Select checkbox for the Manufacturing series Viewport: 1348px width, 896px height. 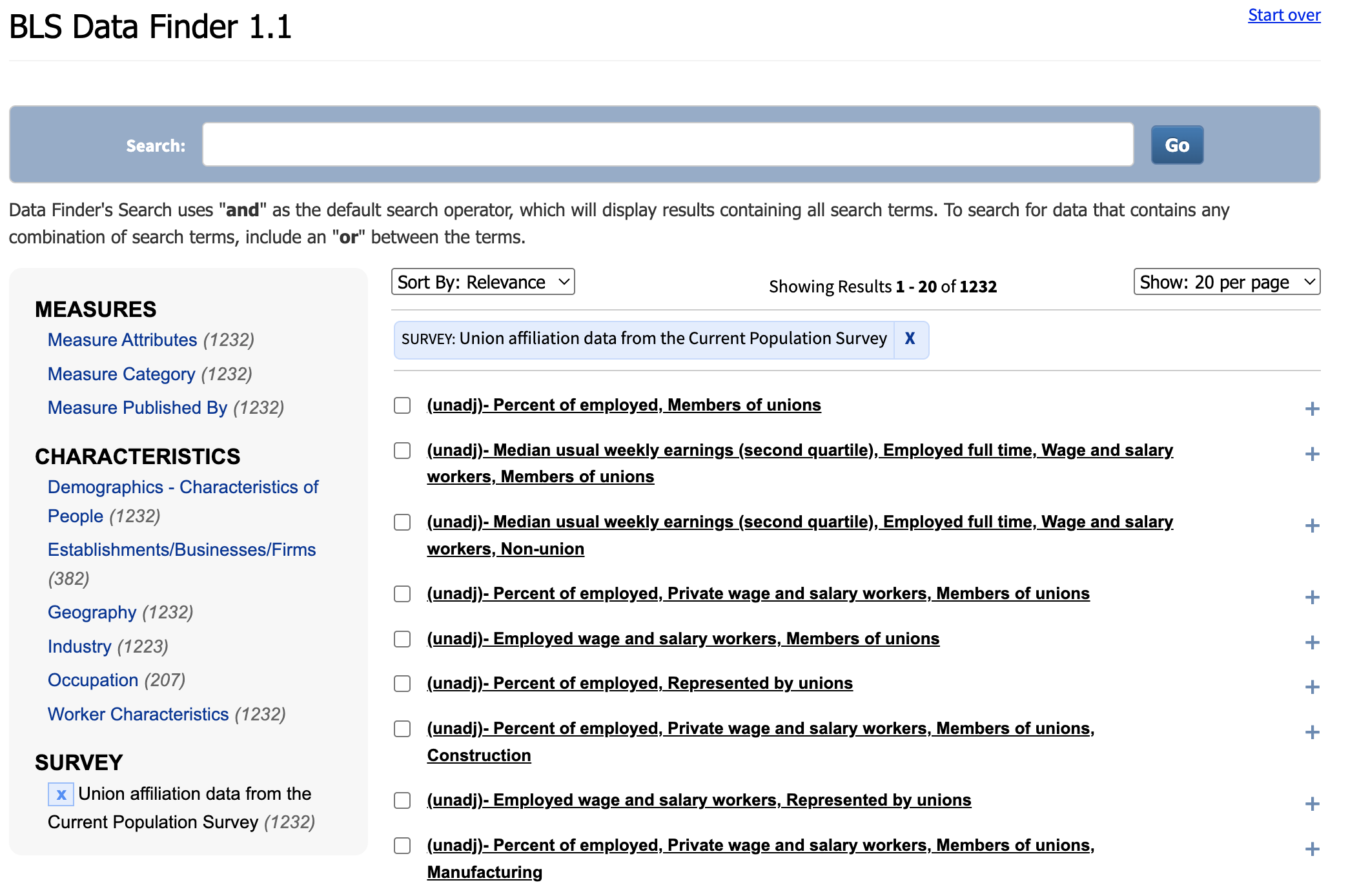click(402, 846)
